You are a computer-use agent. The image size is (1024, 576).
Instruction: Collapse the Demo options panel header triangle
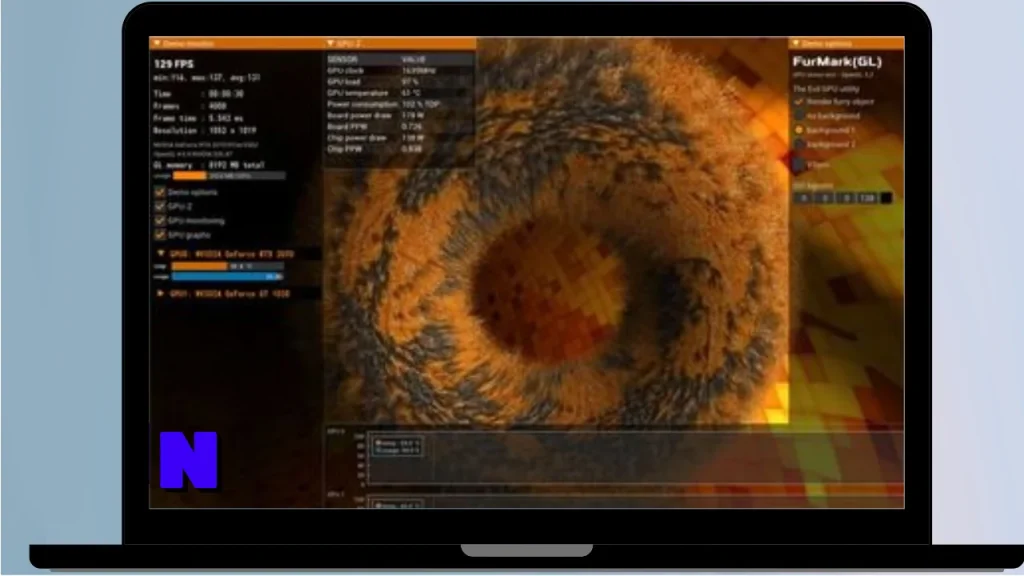coord(796,43)
